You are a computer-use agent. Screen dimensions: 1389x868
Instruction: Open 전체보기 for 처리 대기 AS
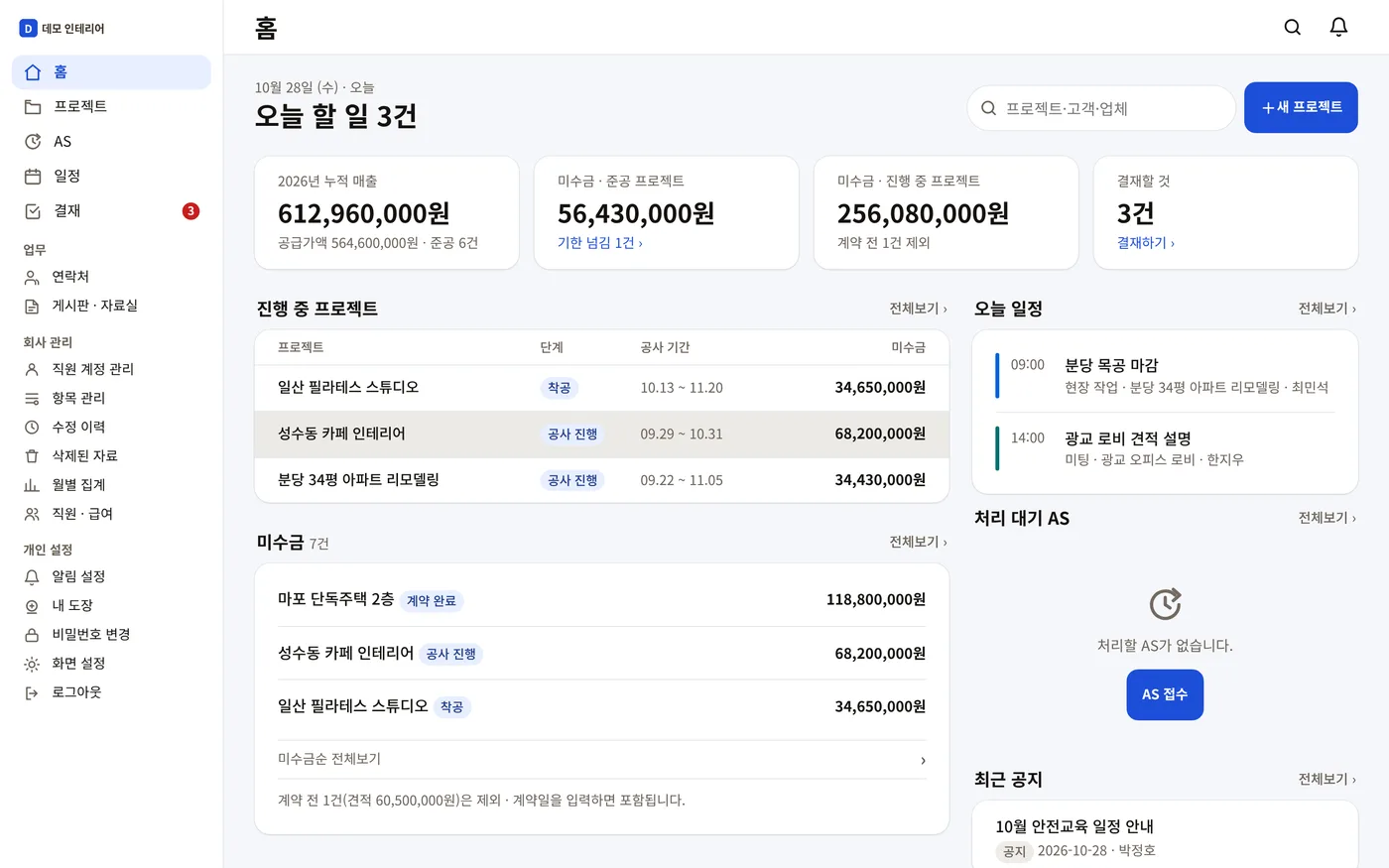click(1327, 518)
